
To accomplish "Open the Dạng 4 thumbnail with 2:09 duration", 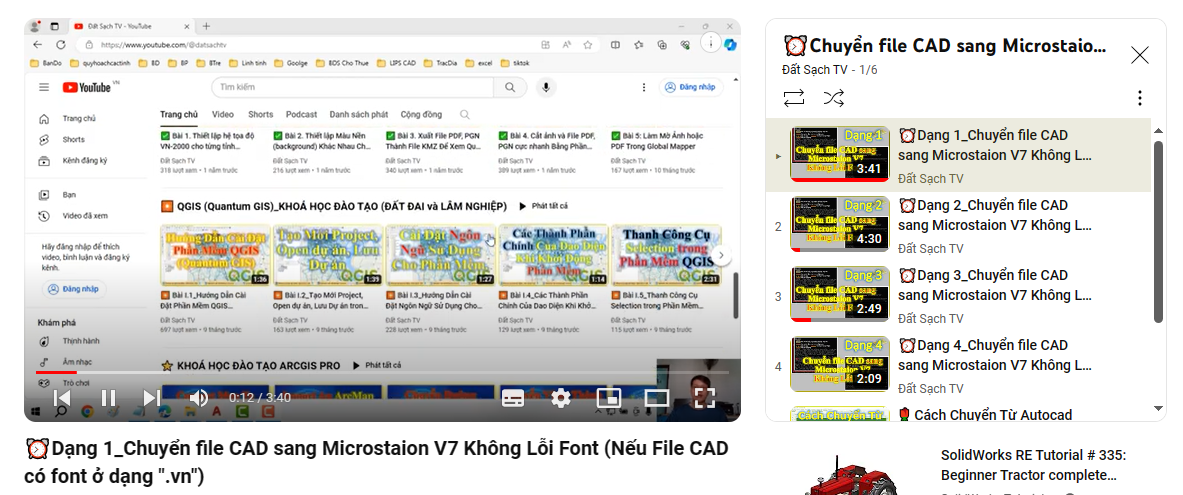I will pyautogui.click(x=839, y=364).
